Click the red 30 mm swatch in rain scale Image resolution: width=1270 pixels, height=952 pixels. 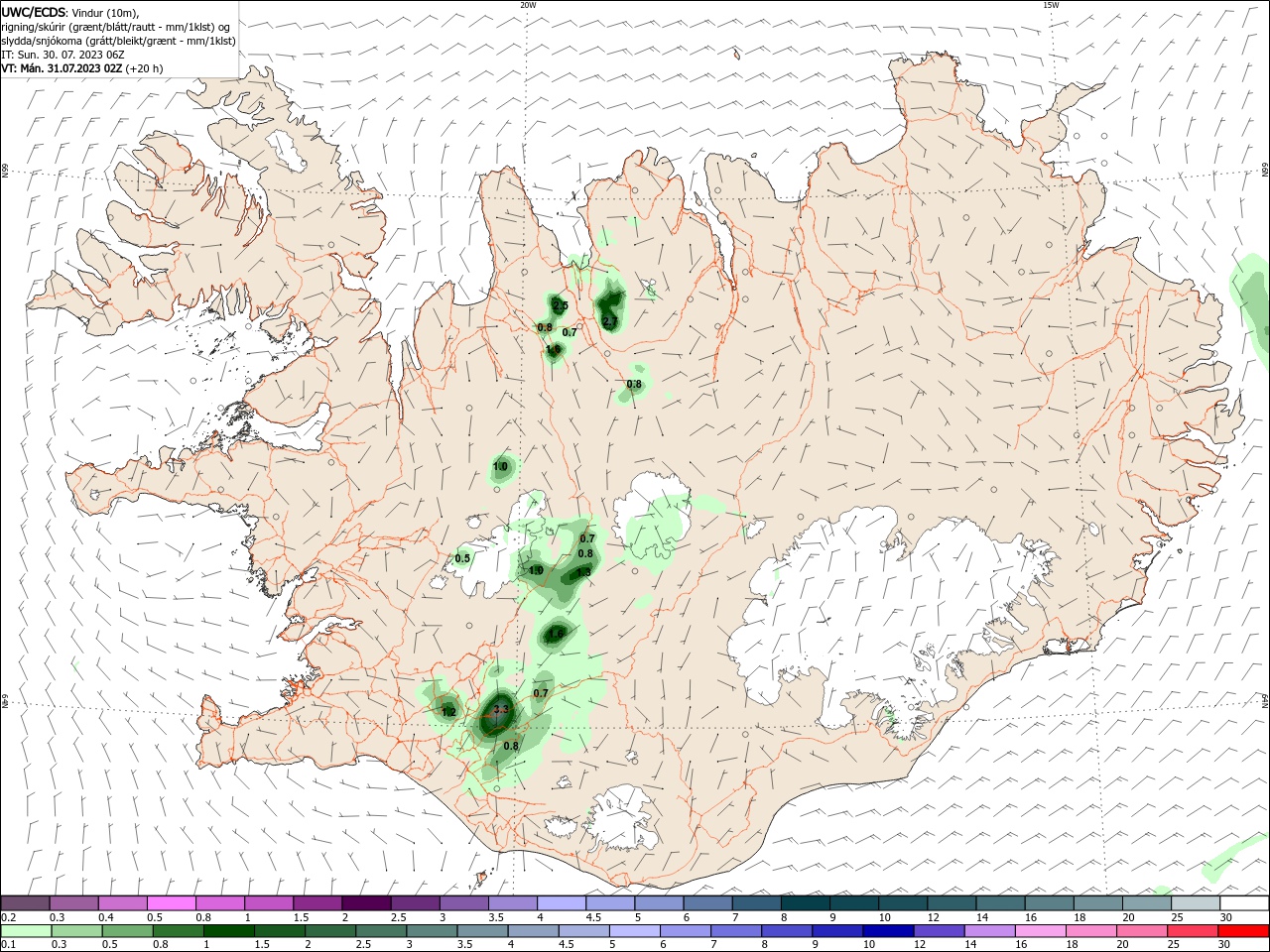click(1244, 931)
